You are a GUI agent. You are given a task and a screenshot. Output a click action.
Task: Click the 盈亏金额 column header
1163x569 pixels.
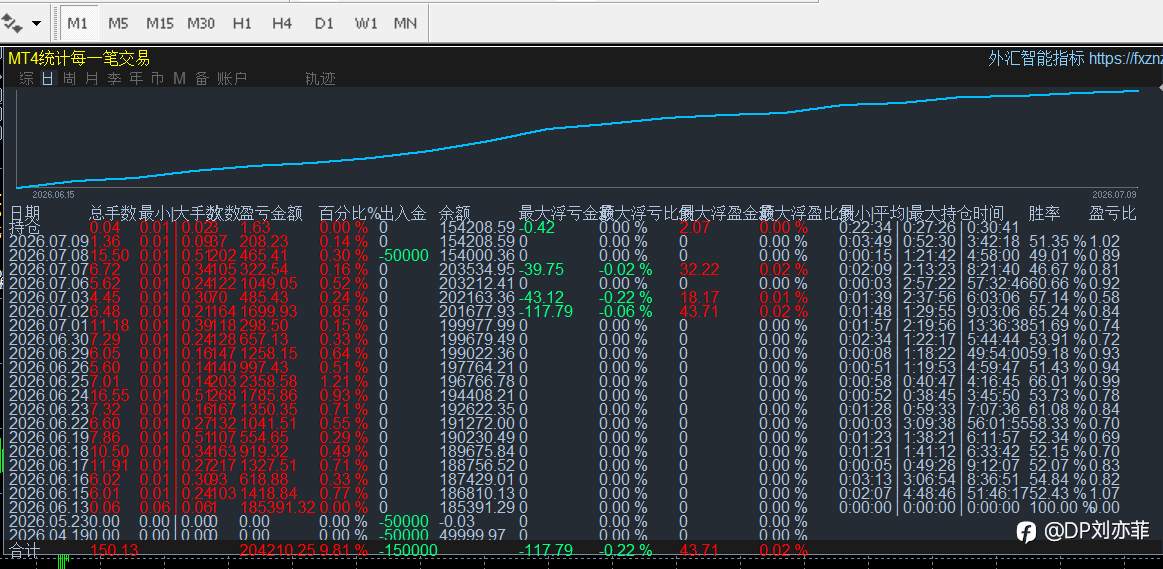[x=271, y=214]
